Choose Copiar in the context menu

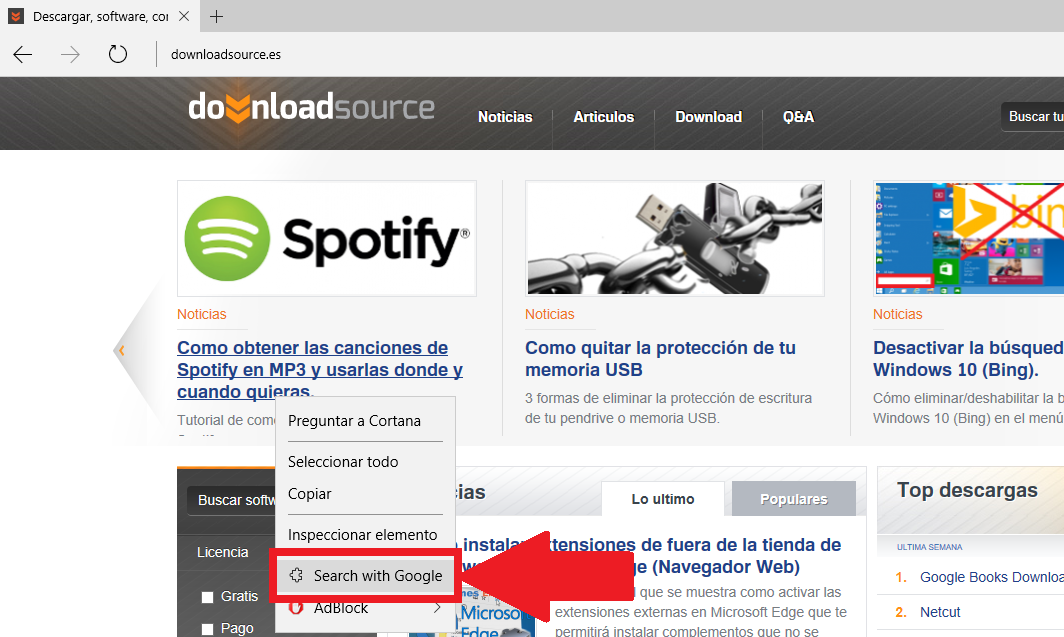(x=365, y=494)
